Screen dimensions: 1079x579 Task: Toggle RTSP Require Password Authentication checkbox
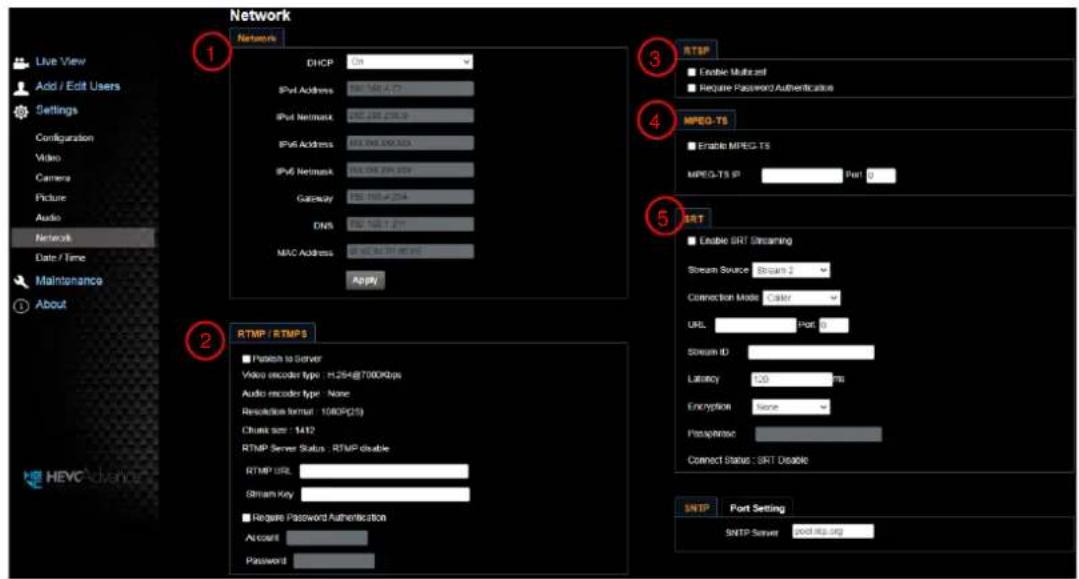tap(692, 88)
